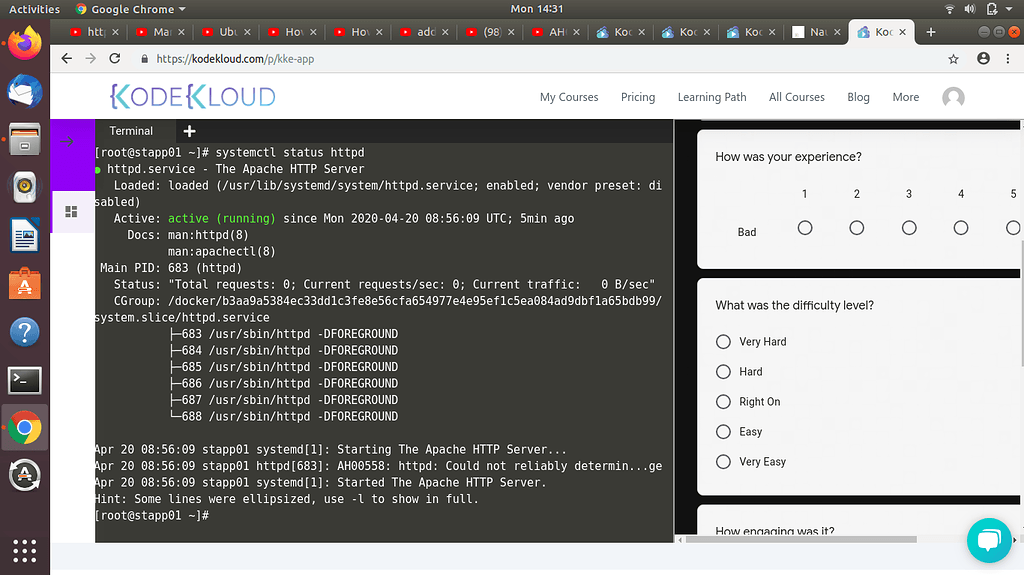Viewport: 1024px width, 575px height.
Task: Open the chat support bubble
Action: point(988,540)
